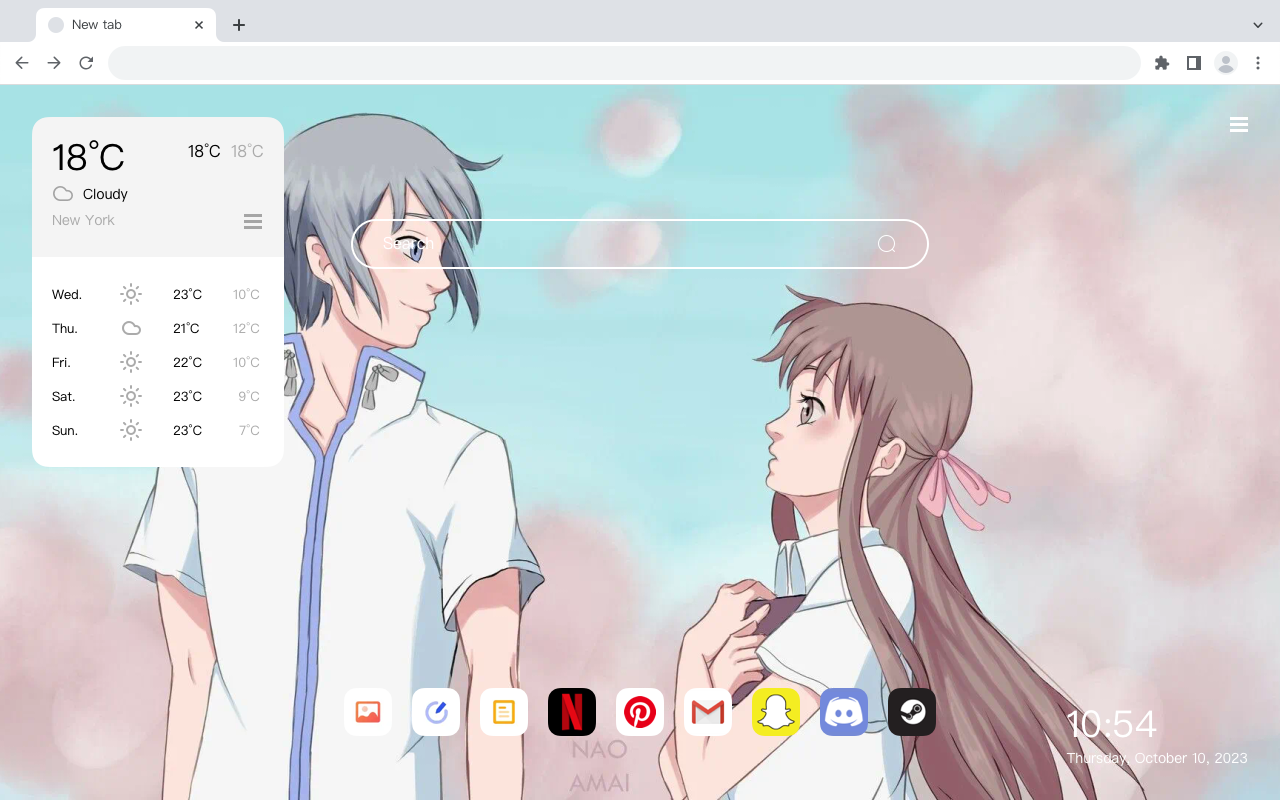Viewport: 1280px width, 800px height.
Task: Open the weather widget menu icon
Action: coord(253,221)
